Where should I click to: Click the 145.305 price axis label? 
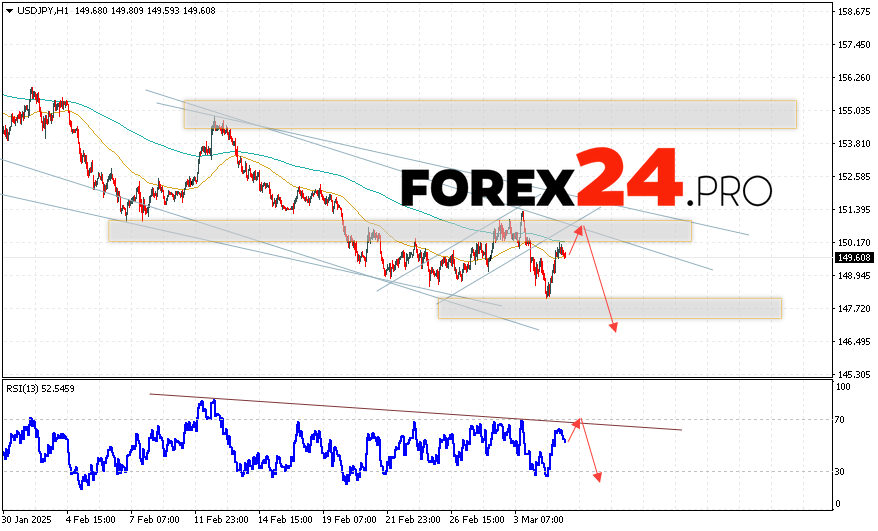852,374
